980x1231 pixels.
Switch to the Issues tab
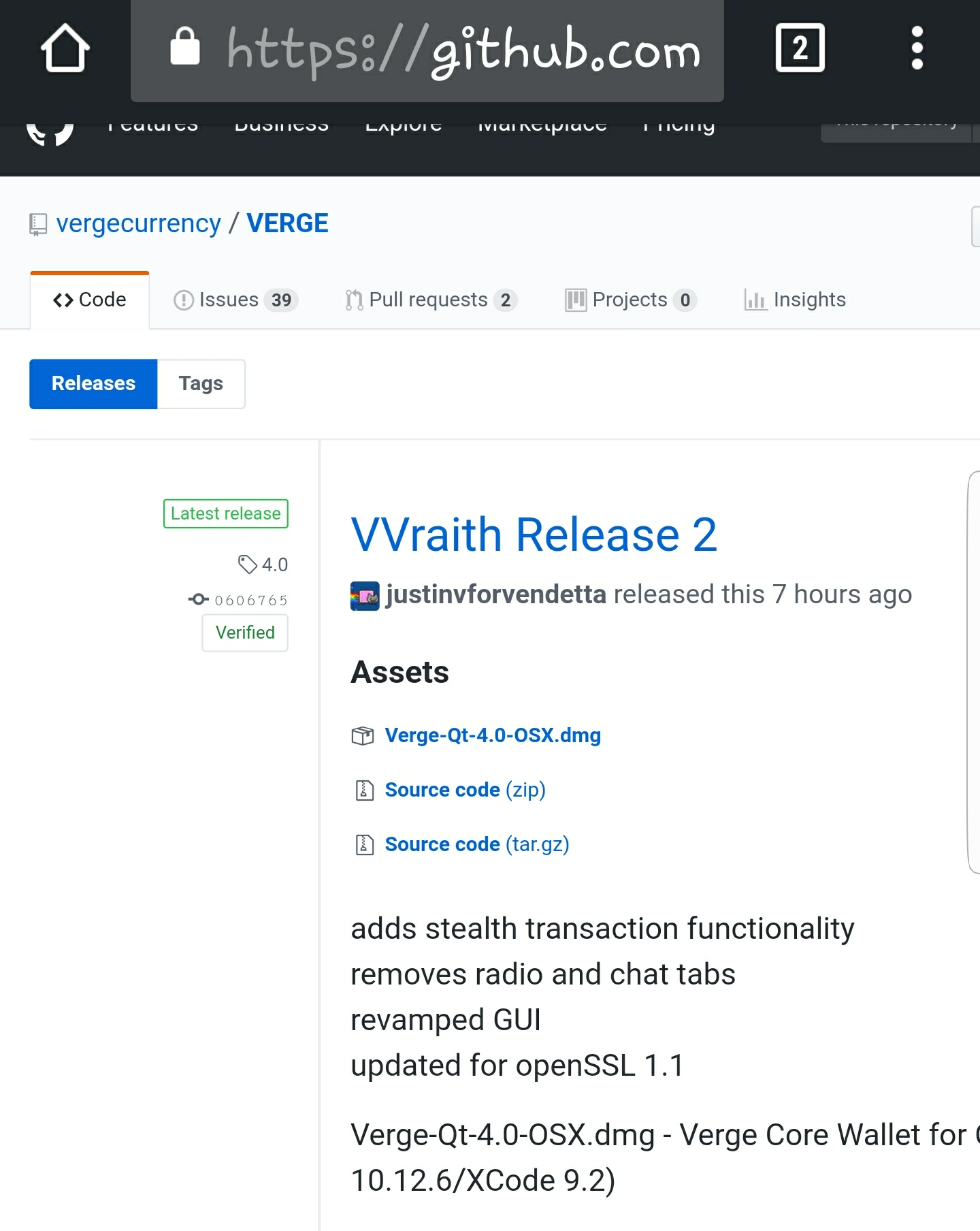pyautogui.click(x=235, y=300)
